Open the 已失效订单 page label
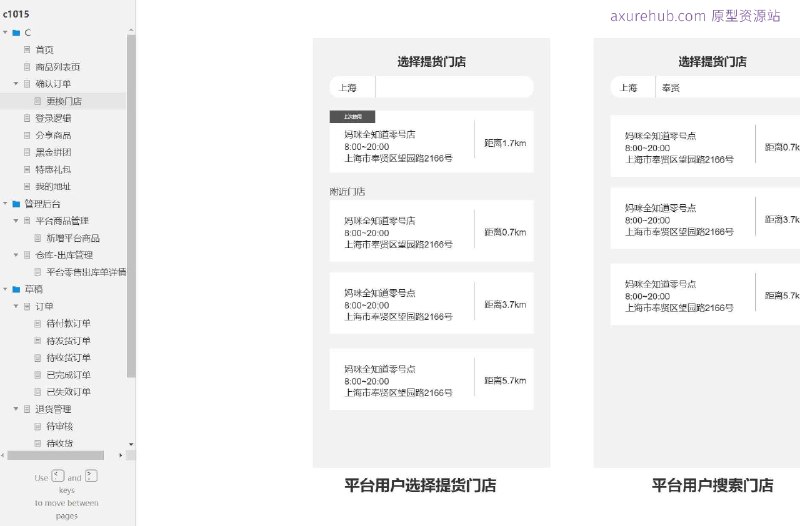800x526 pixels. pos(68,392)
